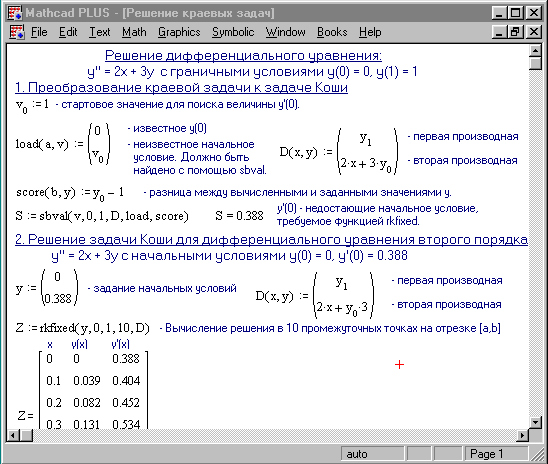Click the 'известное y(0)' comment
The image size is (548, 464).
(167, 129)
